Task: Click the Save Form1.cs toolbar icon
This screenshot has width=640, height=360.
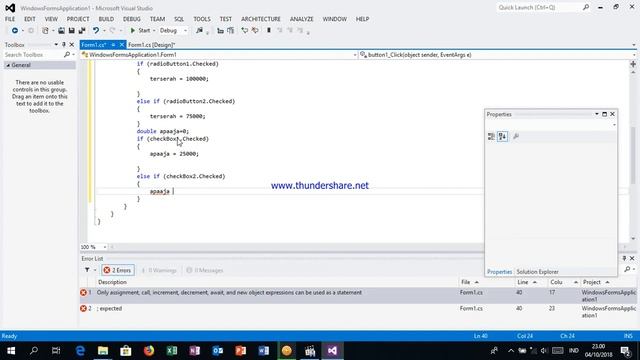Action: click(x=71, y=31)
